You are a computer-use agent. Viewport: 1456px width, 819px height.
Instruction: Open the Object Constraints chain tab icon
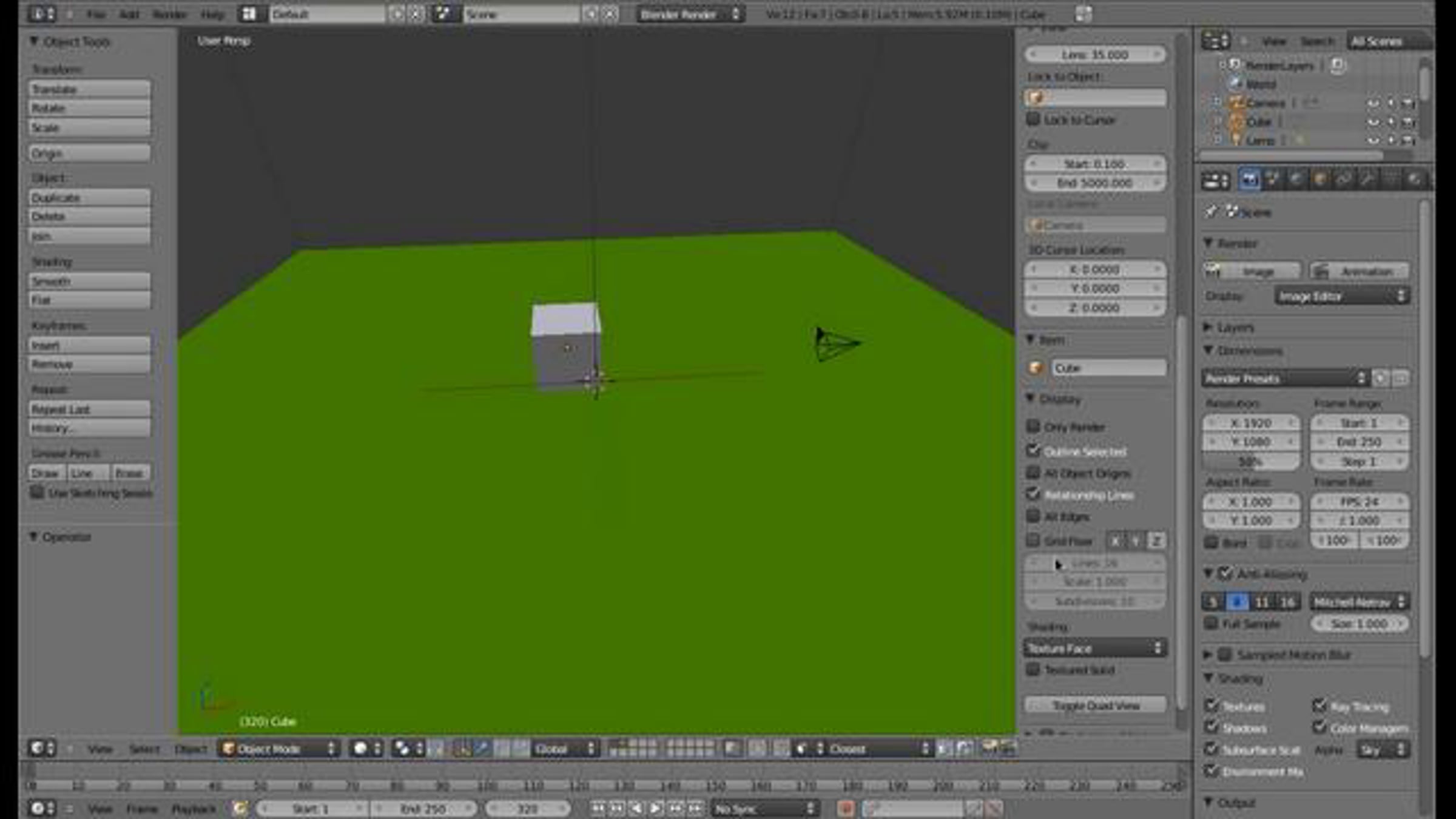click(x=1344, y=180)
